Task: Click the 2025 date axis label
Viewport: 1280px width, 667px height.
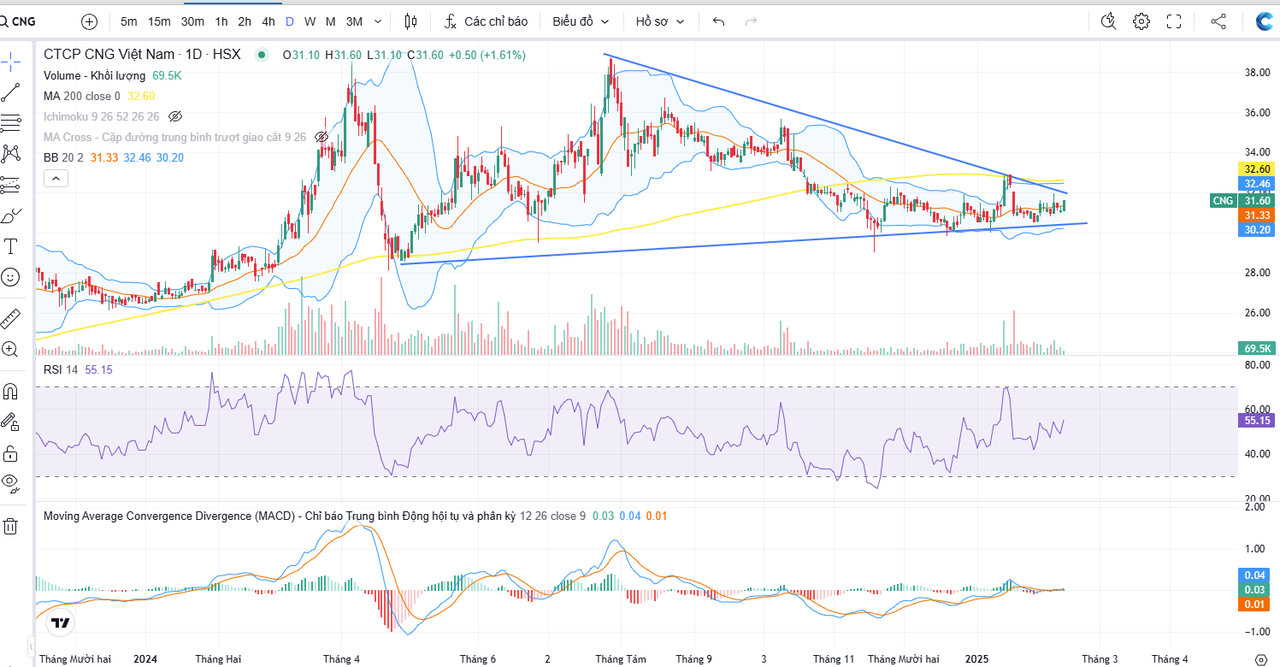Action: pyautogui.click(x=977, y=659)
